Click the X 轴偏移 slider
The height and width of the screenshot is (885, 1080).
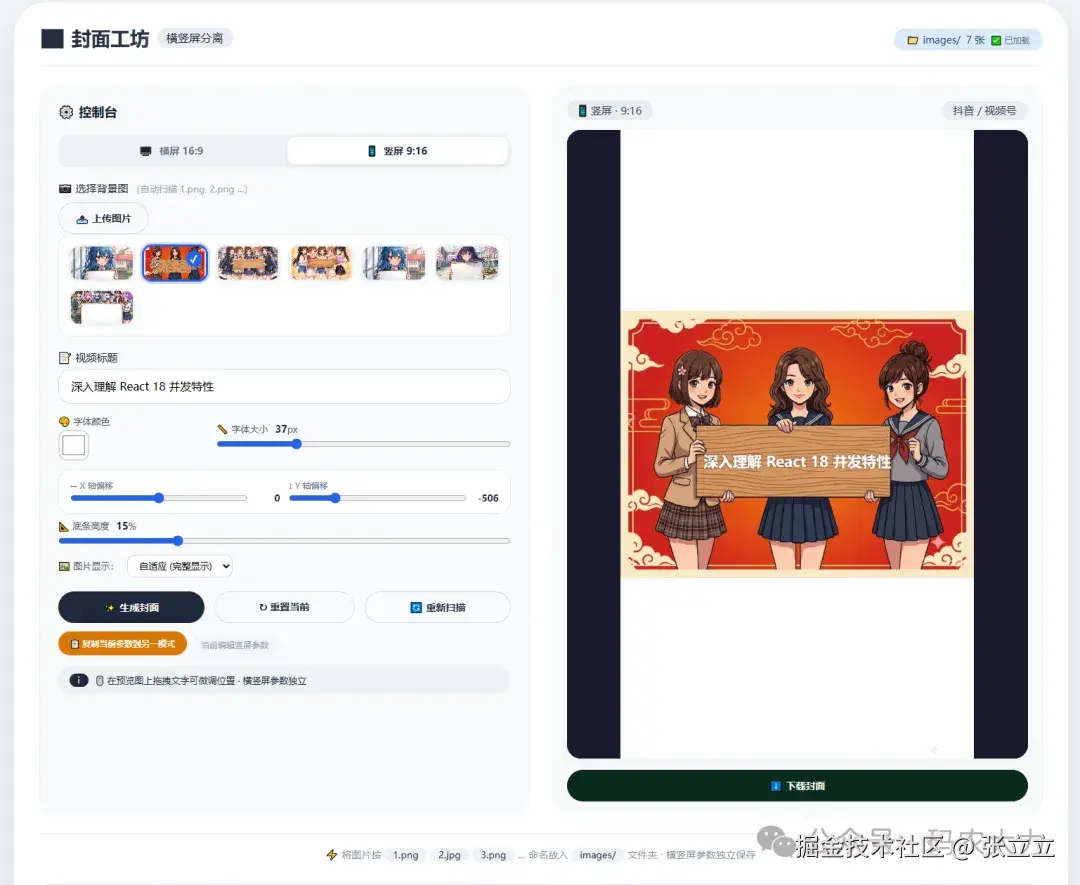tap(158, 498)
